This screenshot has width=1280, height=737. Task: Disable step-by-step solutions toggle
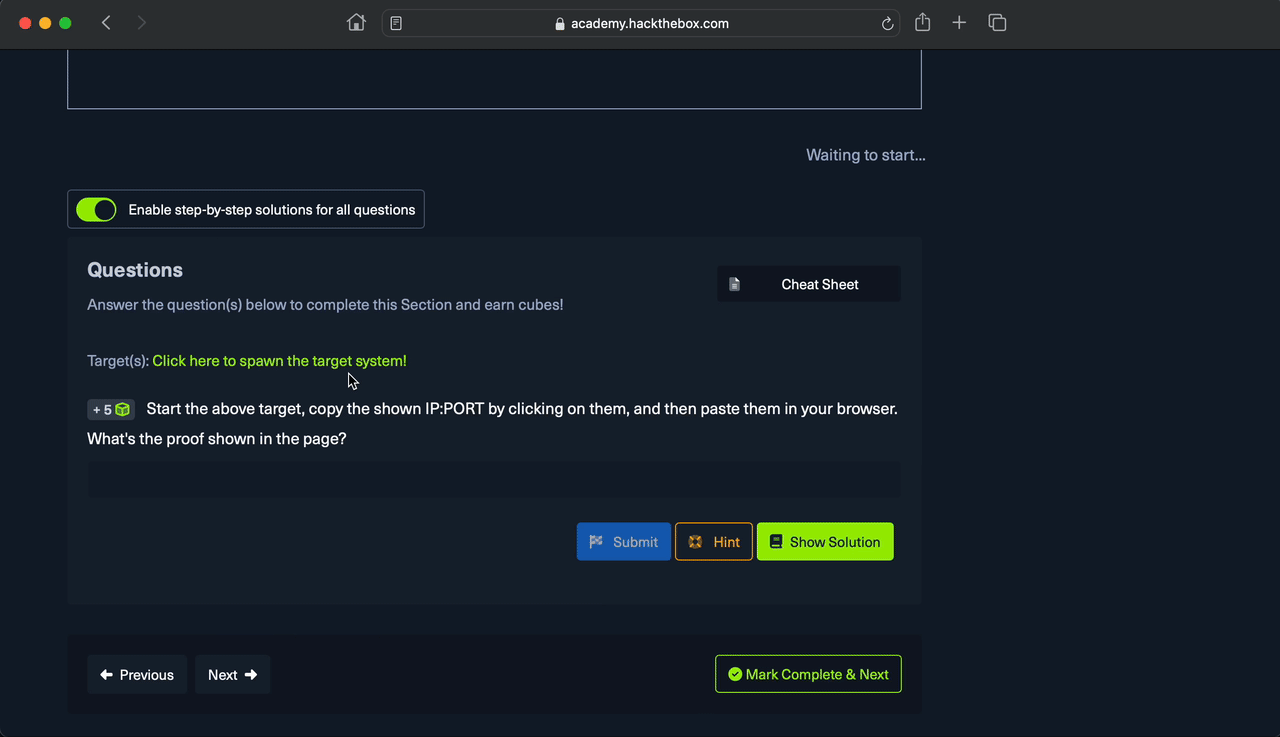click(x=97, y=210)
